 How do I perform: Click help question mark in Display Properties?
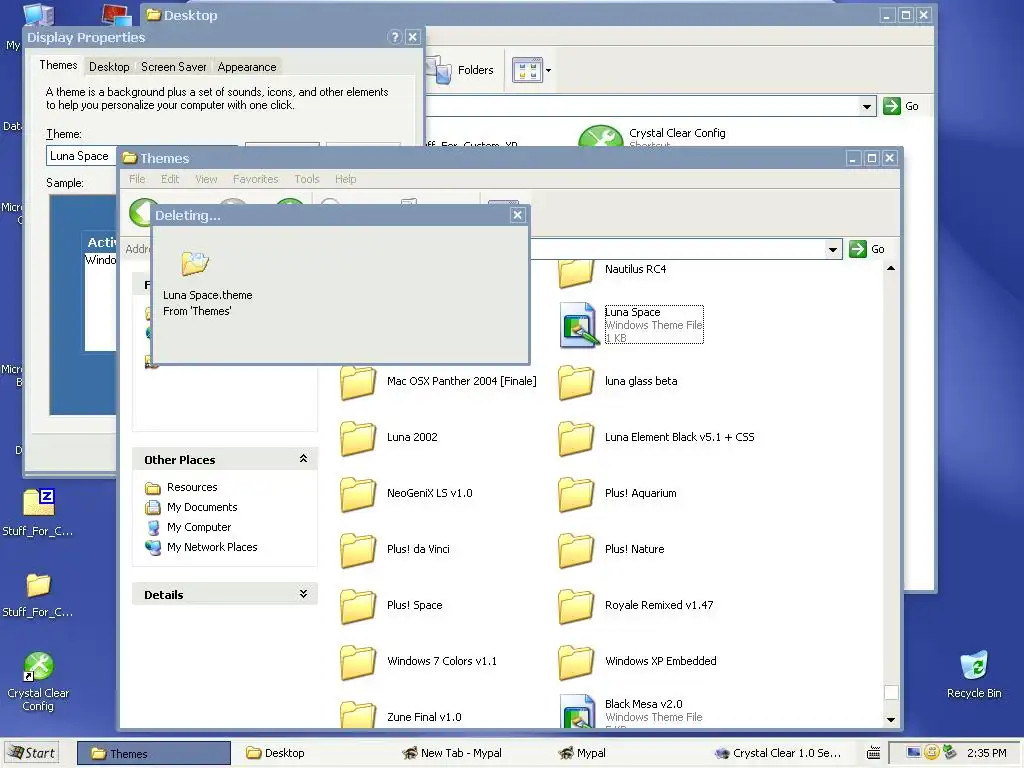[394, 37]
